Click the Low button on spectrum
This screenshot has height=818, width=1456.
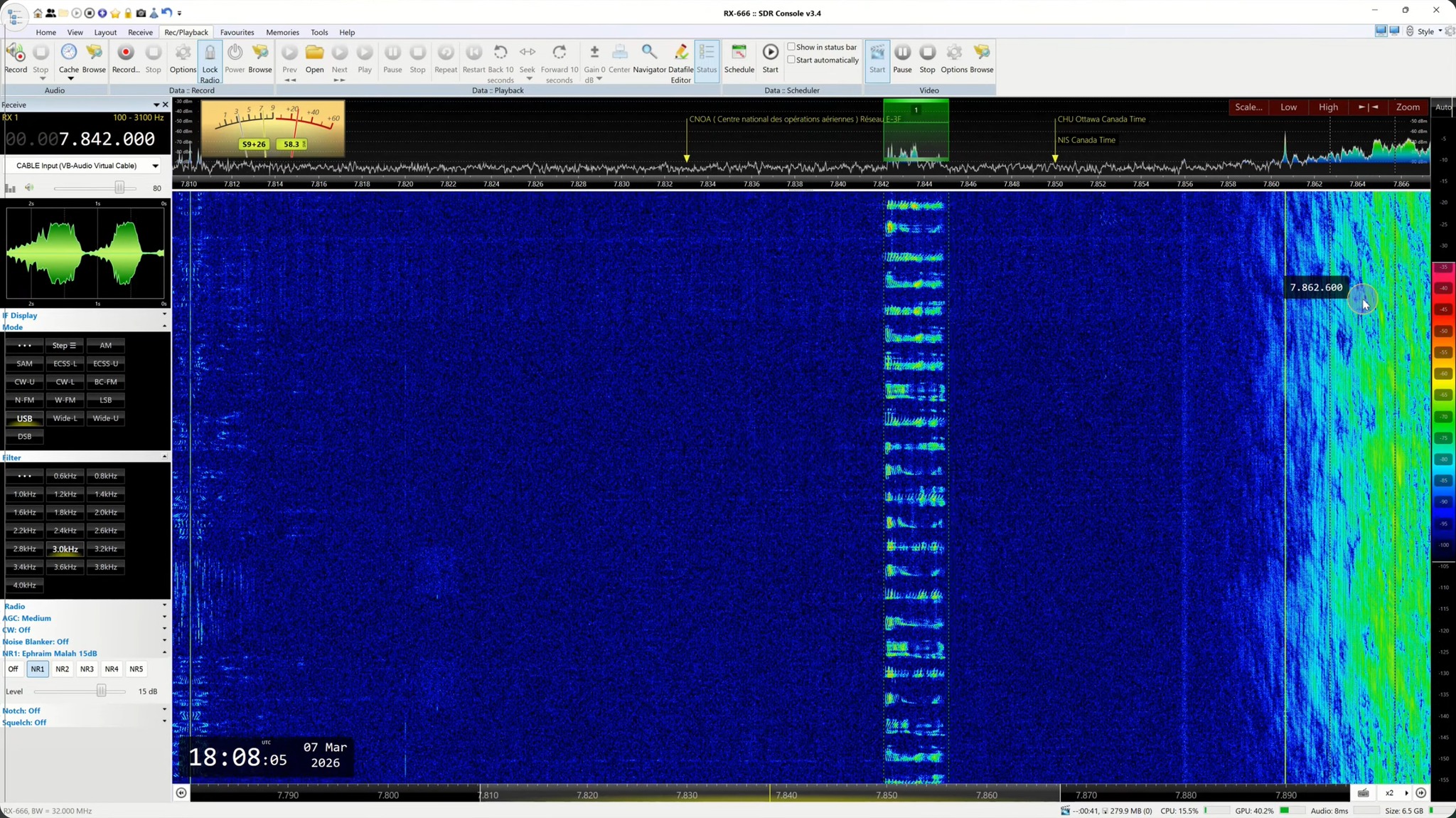point(1288,107)
